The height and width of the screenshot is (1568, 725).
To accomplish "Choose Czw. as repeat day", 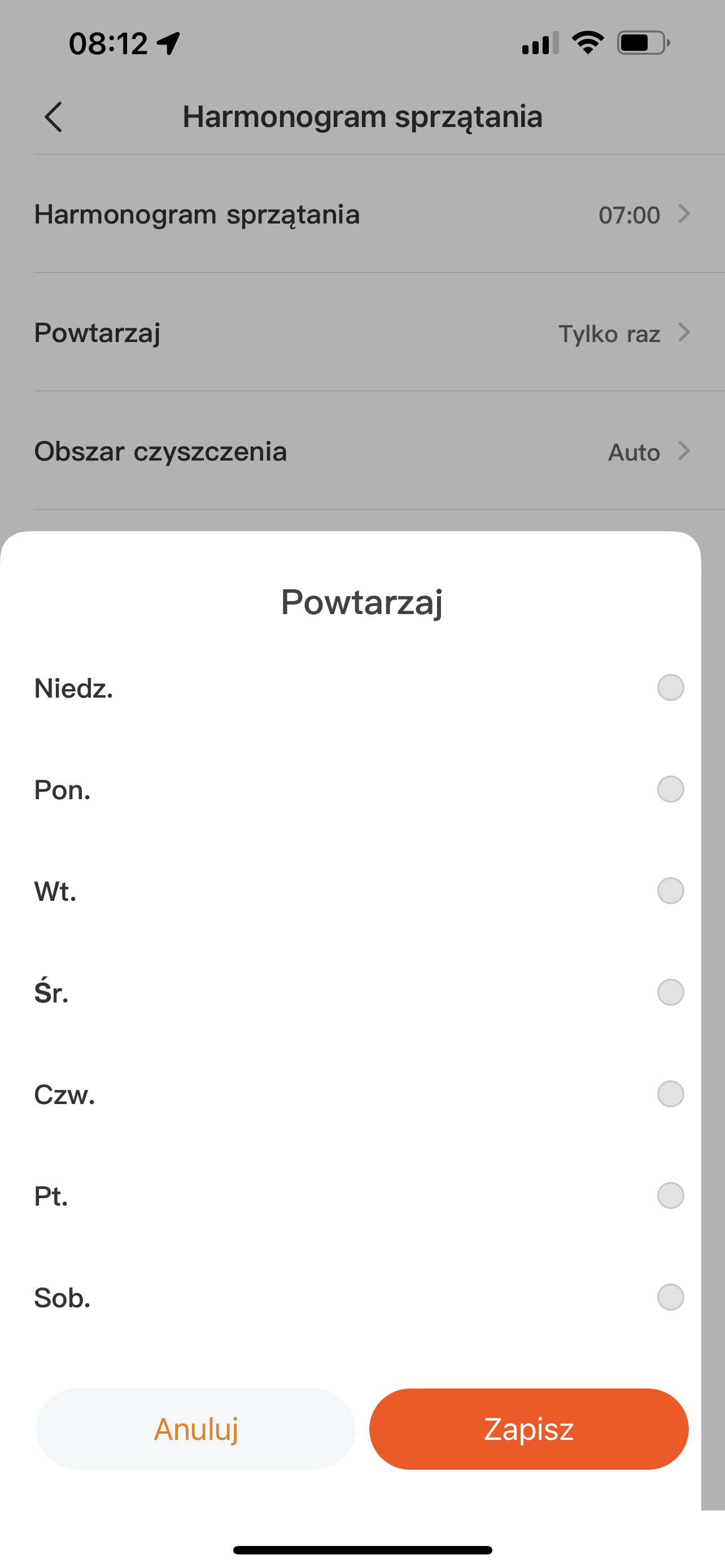I will pos(670,1094).
